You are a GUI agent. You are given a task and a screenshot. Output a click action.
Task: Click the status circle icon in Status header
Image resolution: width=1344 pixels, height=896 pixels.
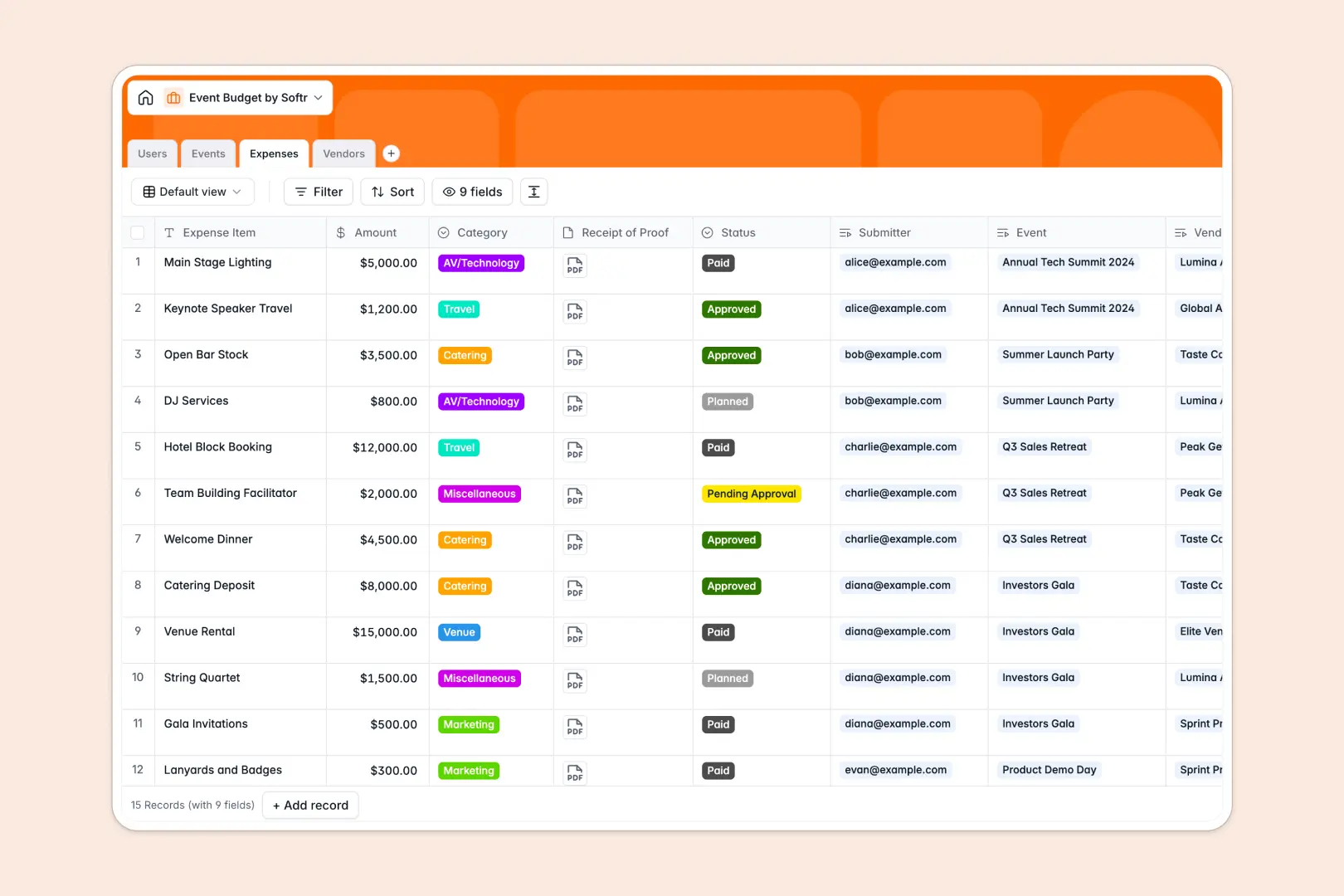click(x=708, y=232)
